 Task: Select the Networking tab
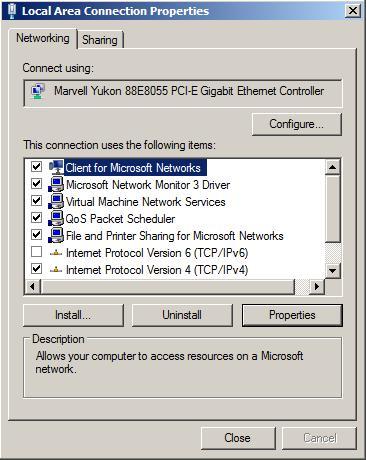click(43, 38)
